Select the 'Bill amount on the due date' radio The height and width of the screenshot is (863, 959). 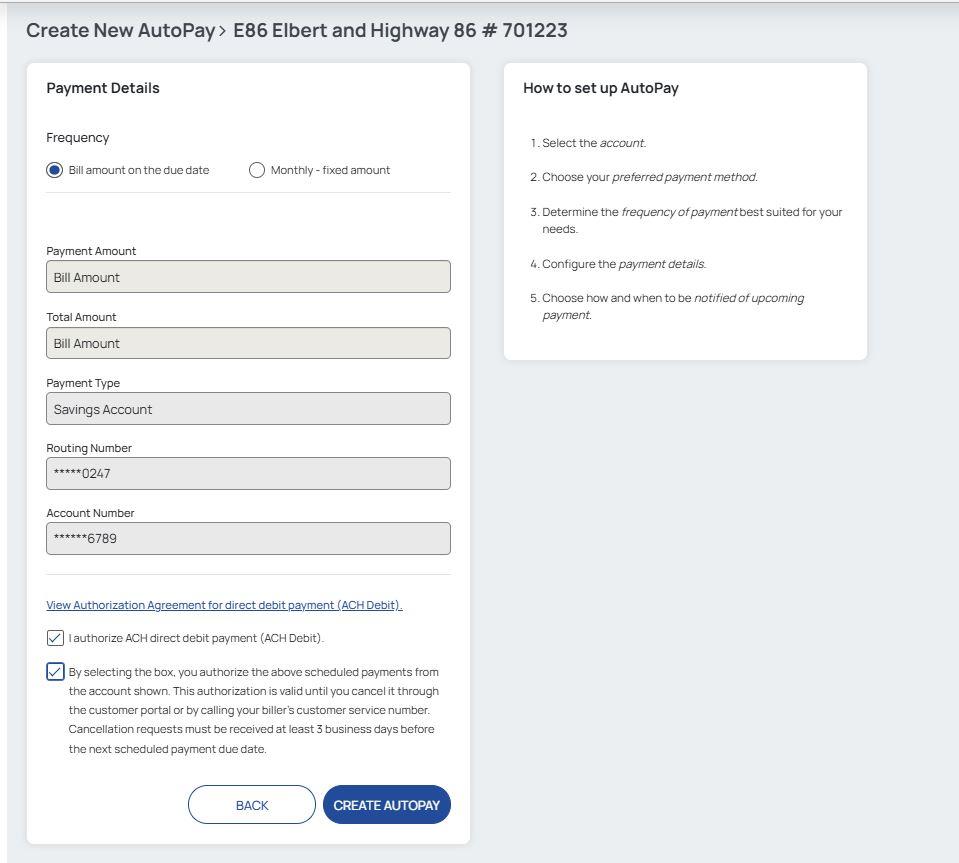pos(54,170)
